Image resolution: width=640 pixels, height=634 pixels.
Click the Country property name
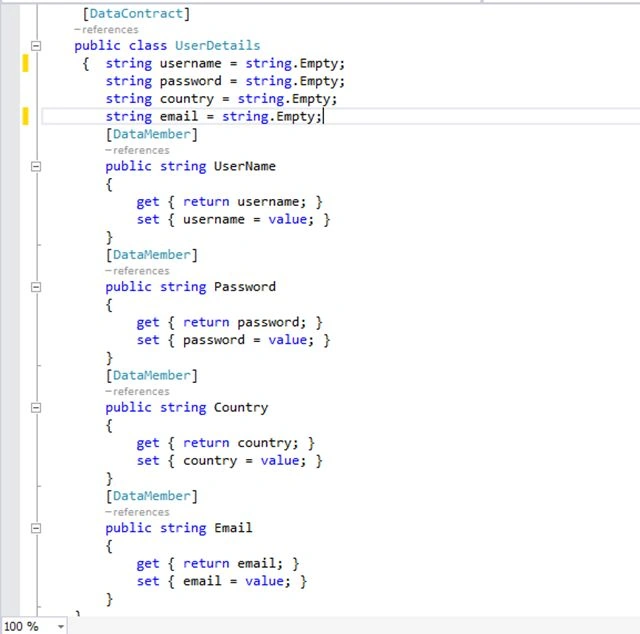[241, 407]
